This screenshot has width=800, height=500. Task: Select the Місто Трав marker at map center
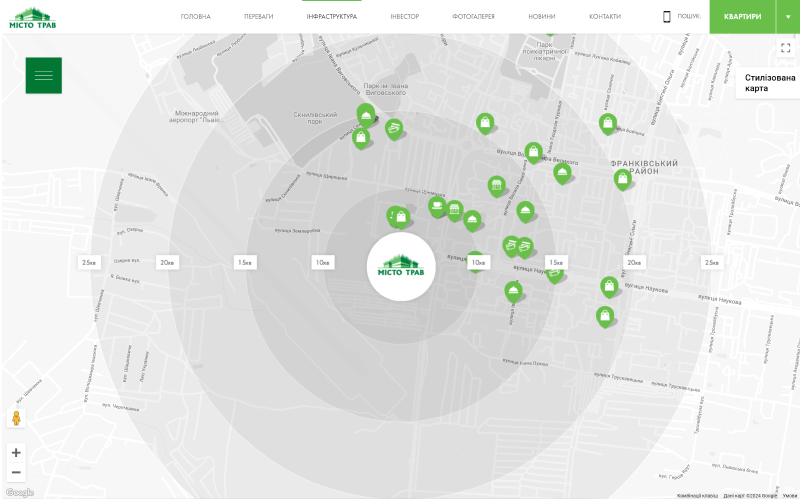tap(401, 267)
